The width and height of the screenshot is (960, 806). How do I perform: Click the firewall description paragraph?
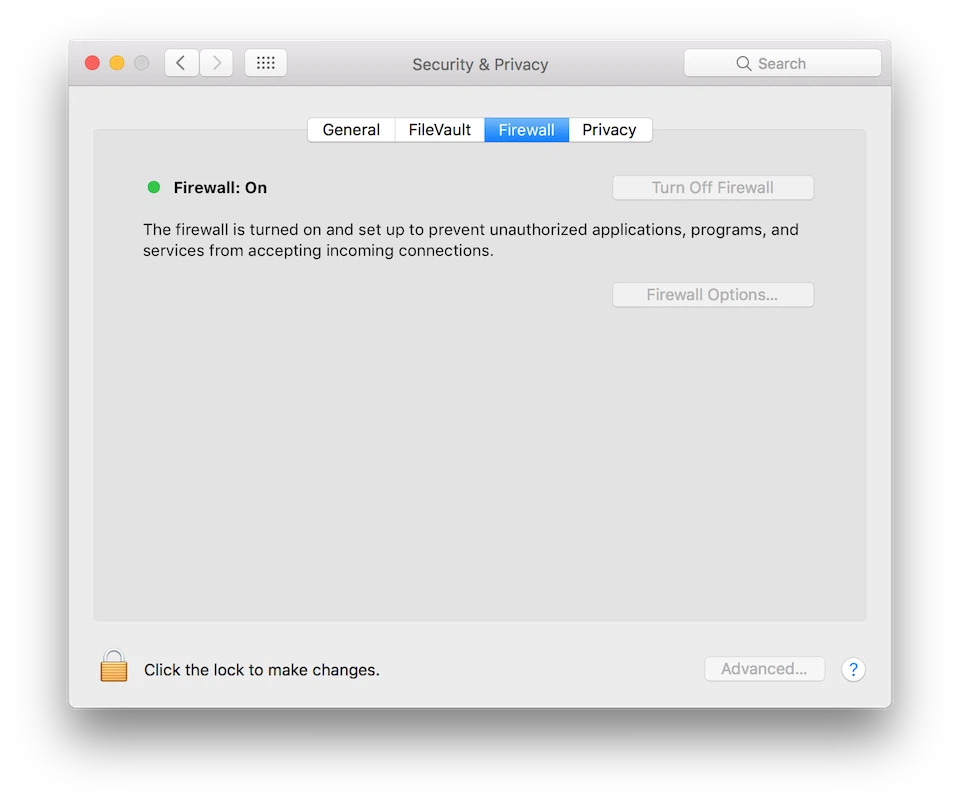coord(470,240)
